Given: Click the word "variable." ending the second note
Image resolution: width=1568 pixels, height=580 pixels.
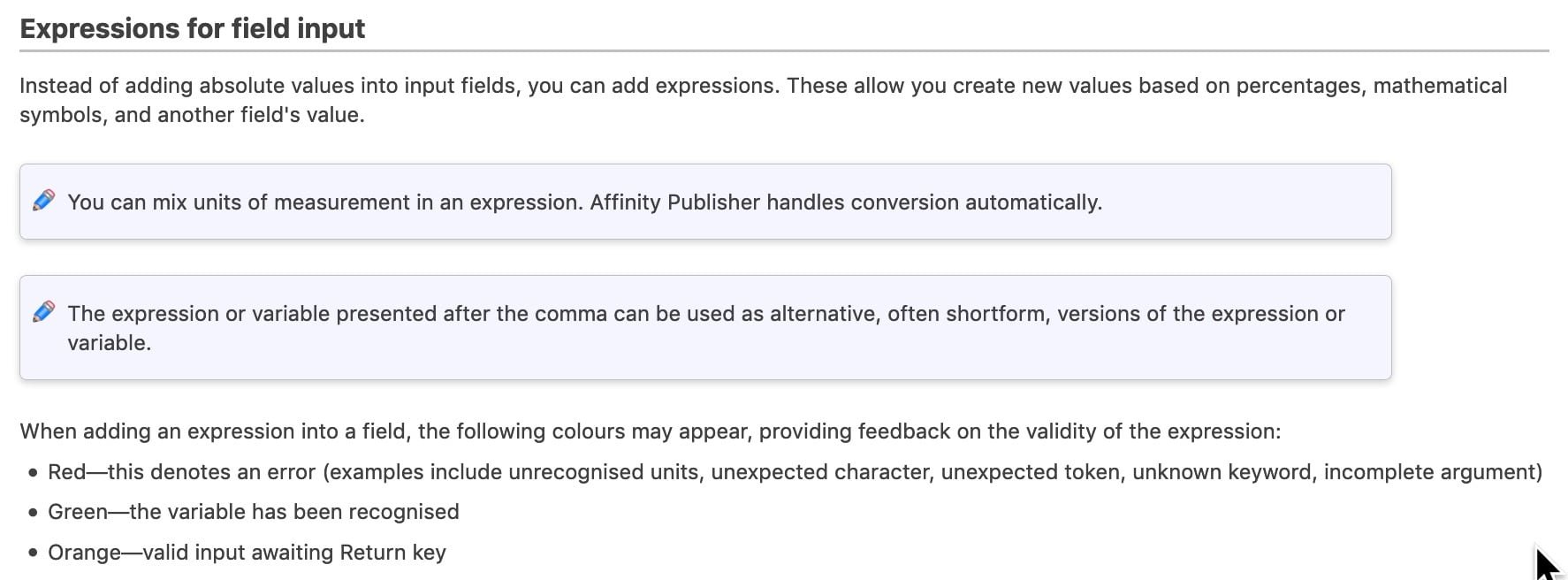Looking at the screenshot, I should click(x=110, y=343).
